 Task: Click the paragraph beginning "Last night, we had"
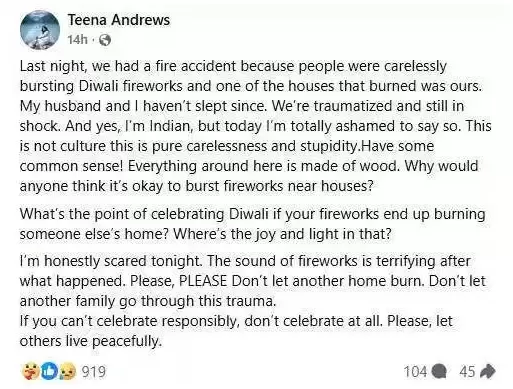pos(255,126)
